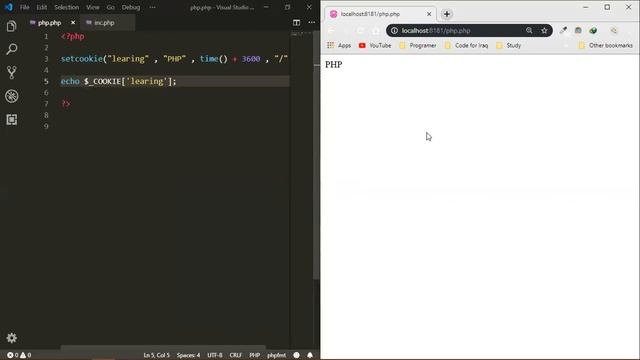Image resolution: width=640 pixels, height=360 pixels.
Task: Show errors and warnings in status bar
Action: [x=19, y=355]
